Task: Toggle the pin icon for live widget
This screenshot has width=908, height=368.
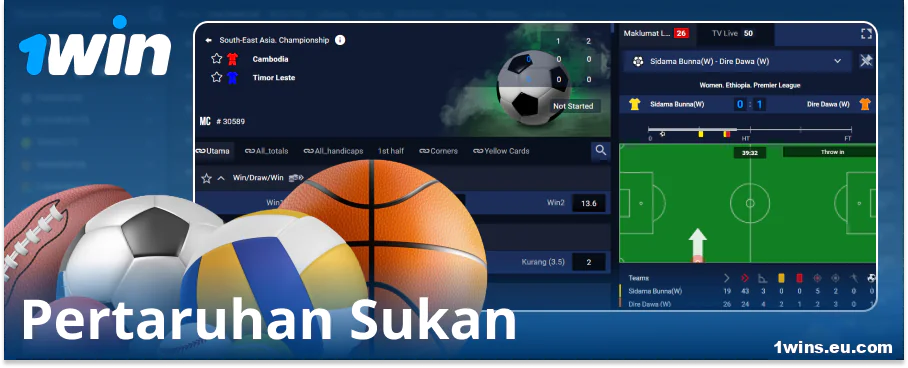Action: [x=866, y=60]
